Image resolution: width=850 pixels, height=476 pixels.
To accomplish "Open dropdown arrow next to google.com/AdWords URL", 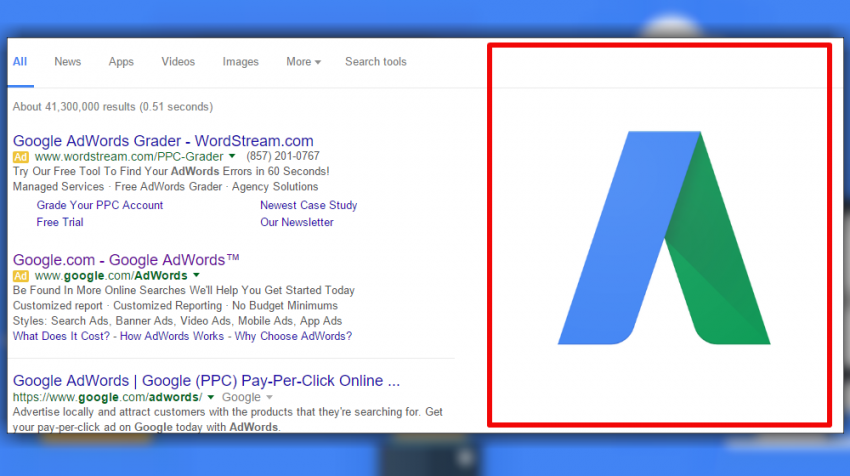I will click(197, 276).
